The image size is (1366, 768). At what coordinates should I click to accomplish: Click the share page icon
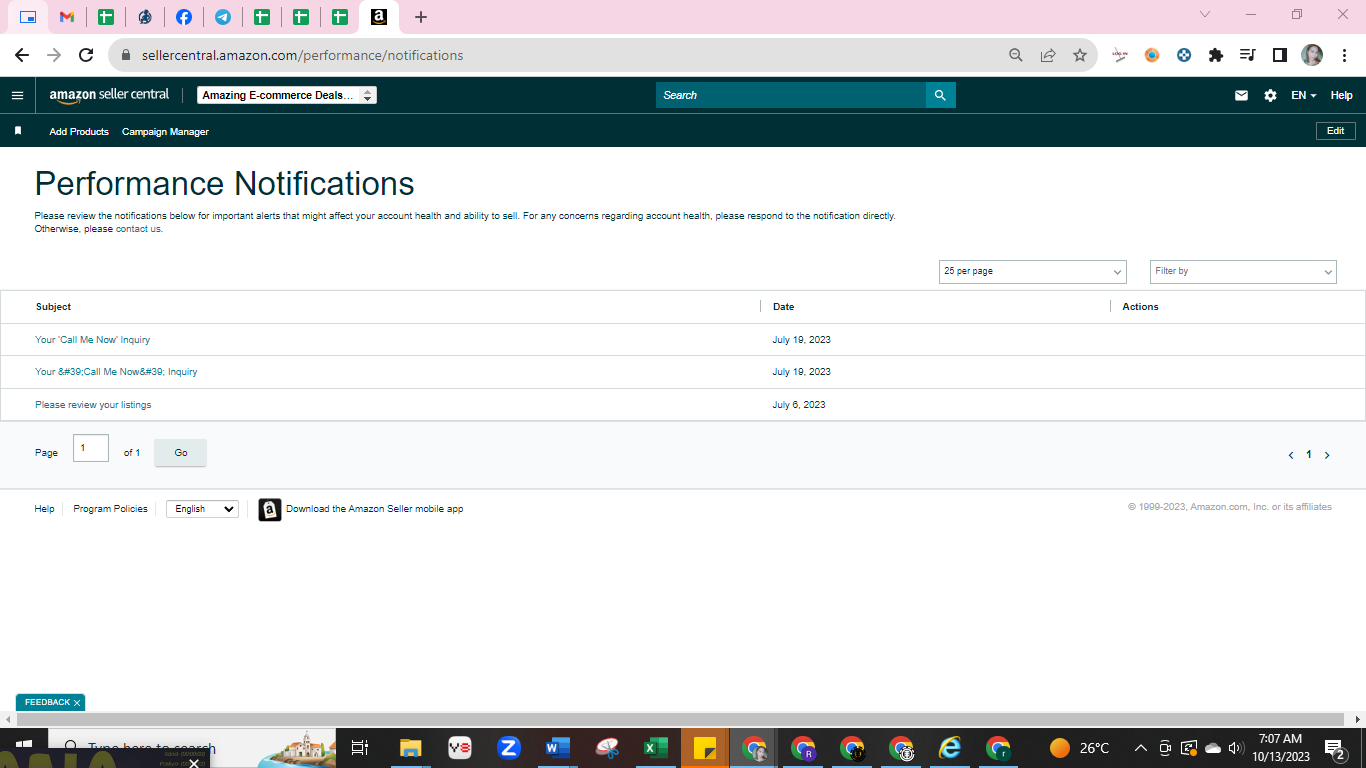(x=1048, y=55)
